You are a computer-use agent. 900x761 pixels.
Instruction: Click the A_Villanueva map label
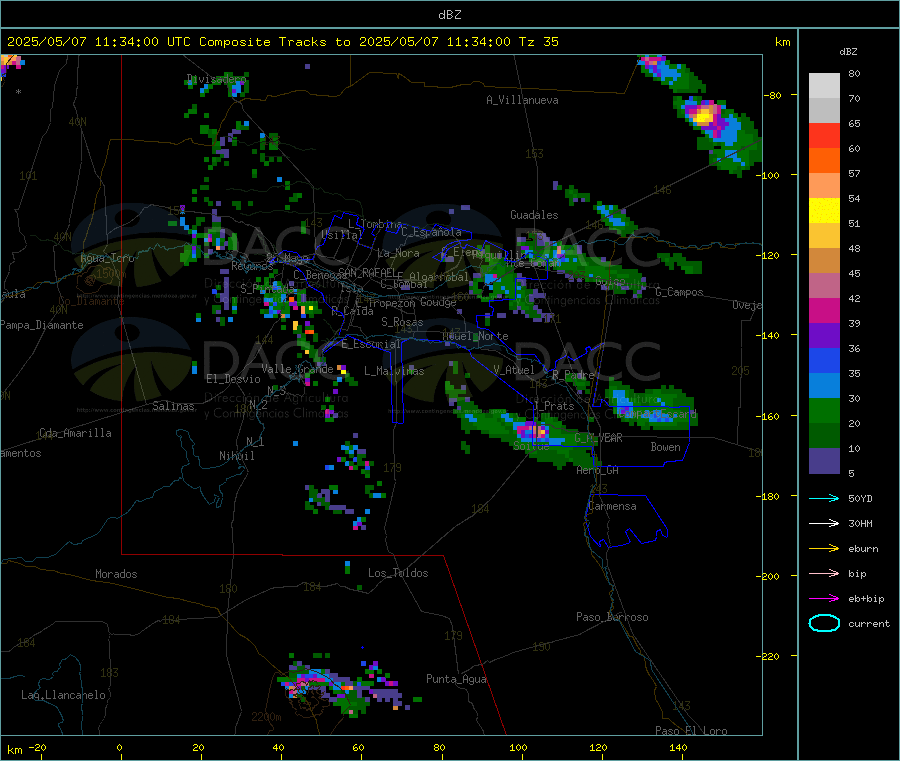(x=522, y=100)
